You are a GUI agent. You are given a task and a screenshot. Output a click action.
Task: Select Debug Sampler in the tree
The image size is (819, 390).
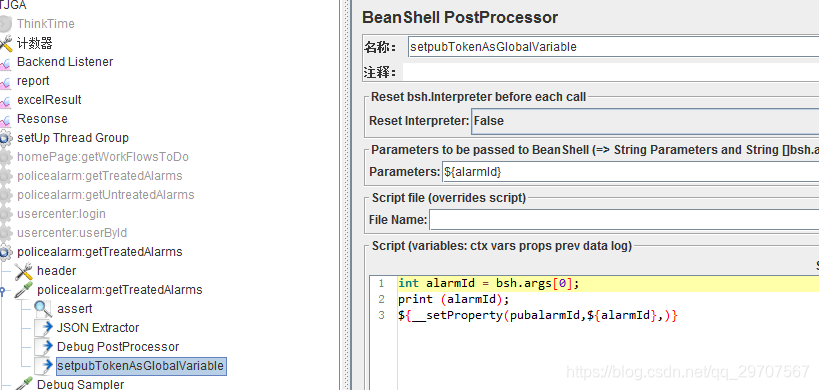coord(80,384)
